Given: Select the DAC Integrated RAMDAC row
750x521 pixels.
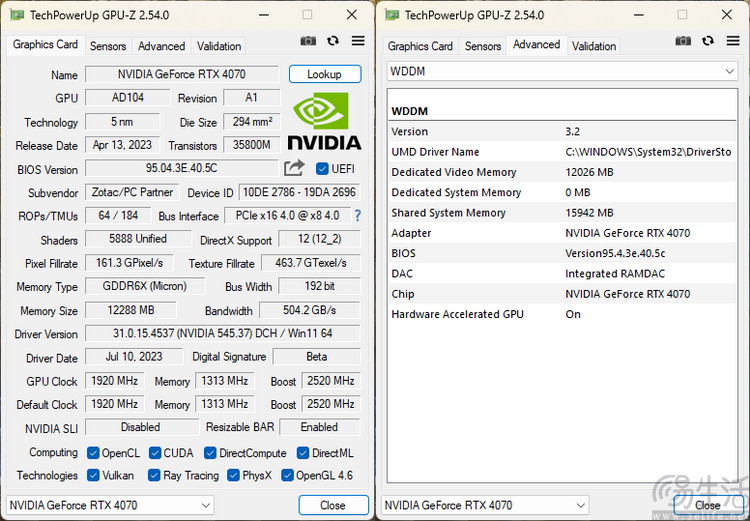Looking at the screenshot, I should [562, 274].
